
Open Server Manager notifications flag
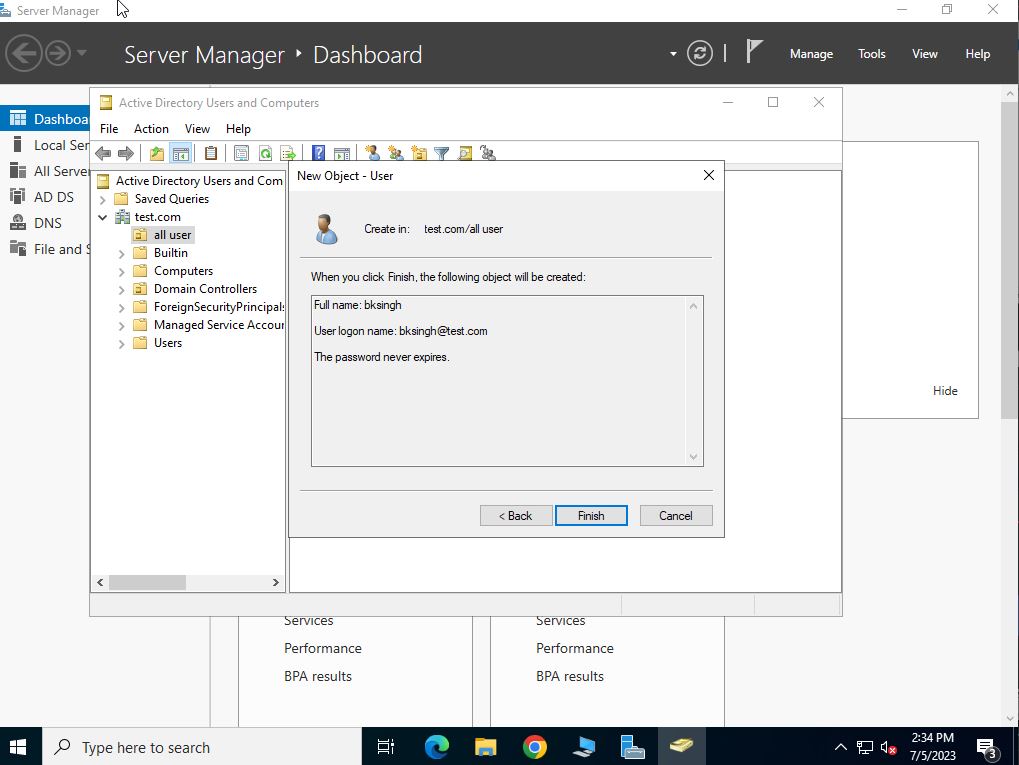[x=754, y=51]
